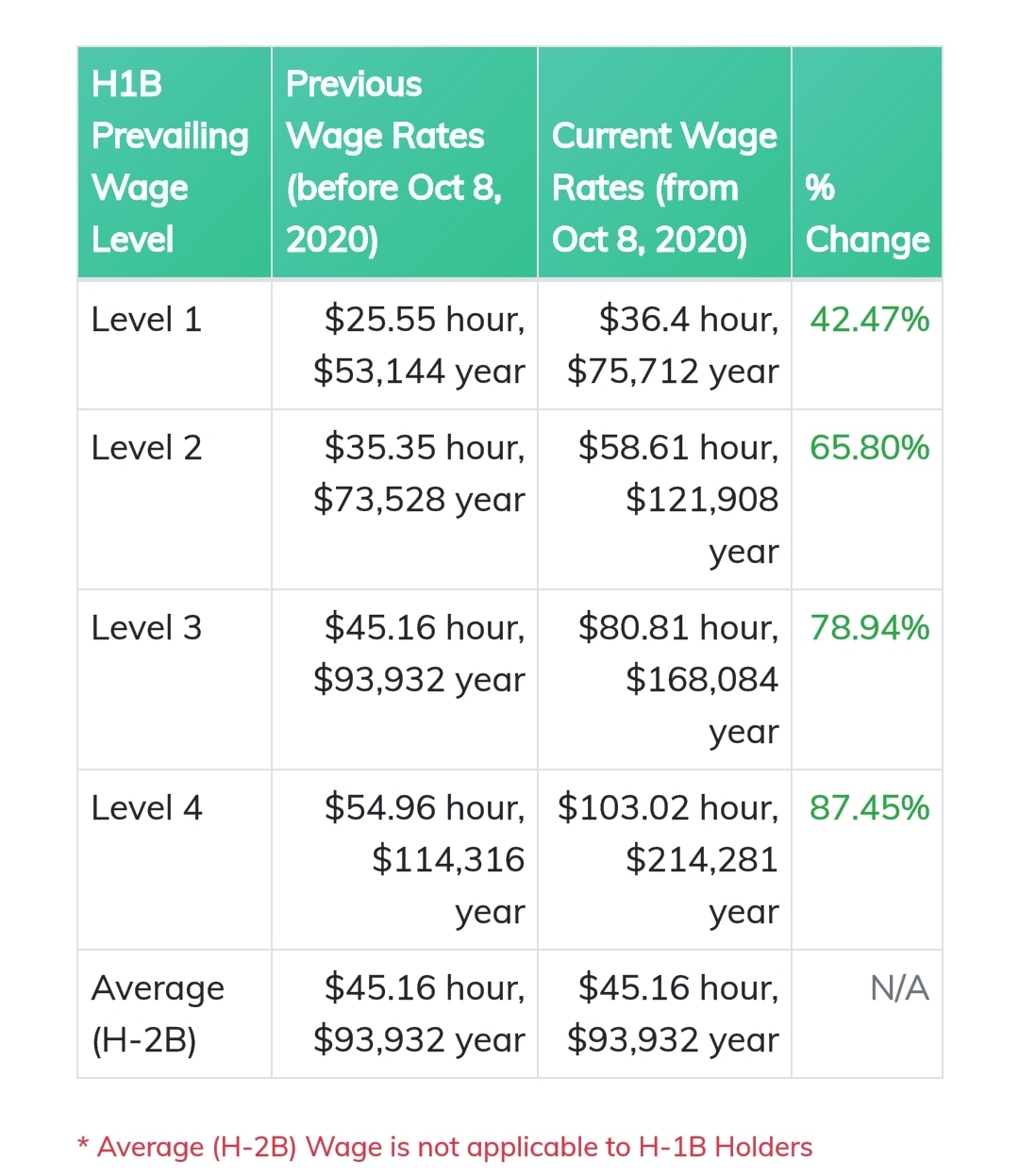This screenshot has width=1019, height=1176.
Task: Click the Level 2 row label
Action: 147,447
